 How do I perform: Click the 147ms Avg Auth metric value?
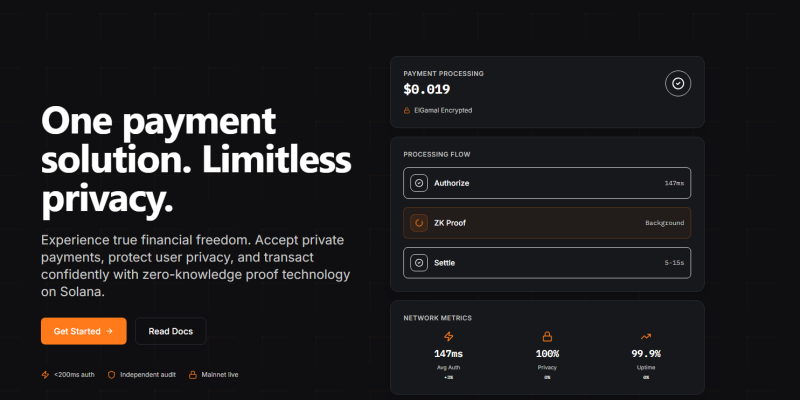tap(447, 354)
